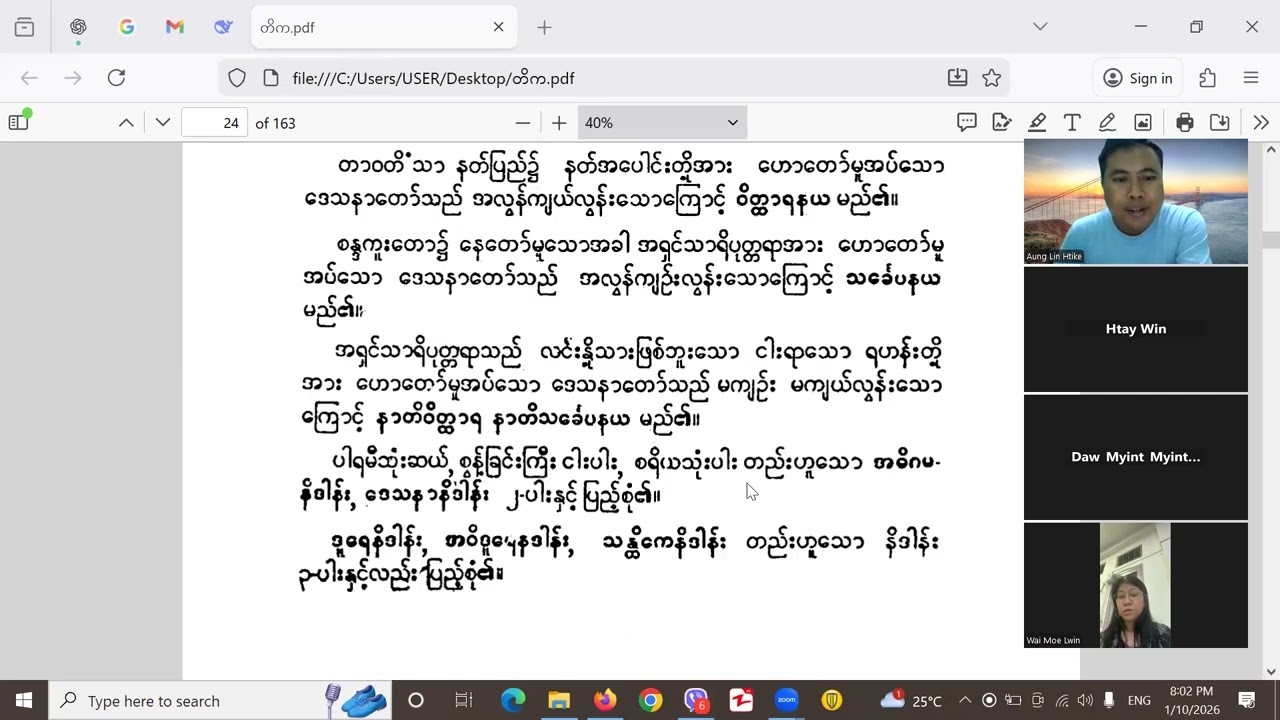This screenshot has width=1280, height=720.
Task: Print the PDF document
Action: click(1185, 122)
